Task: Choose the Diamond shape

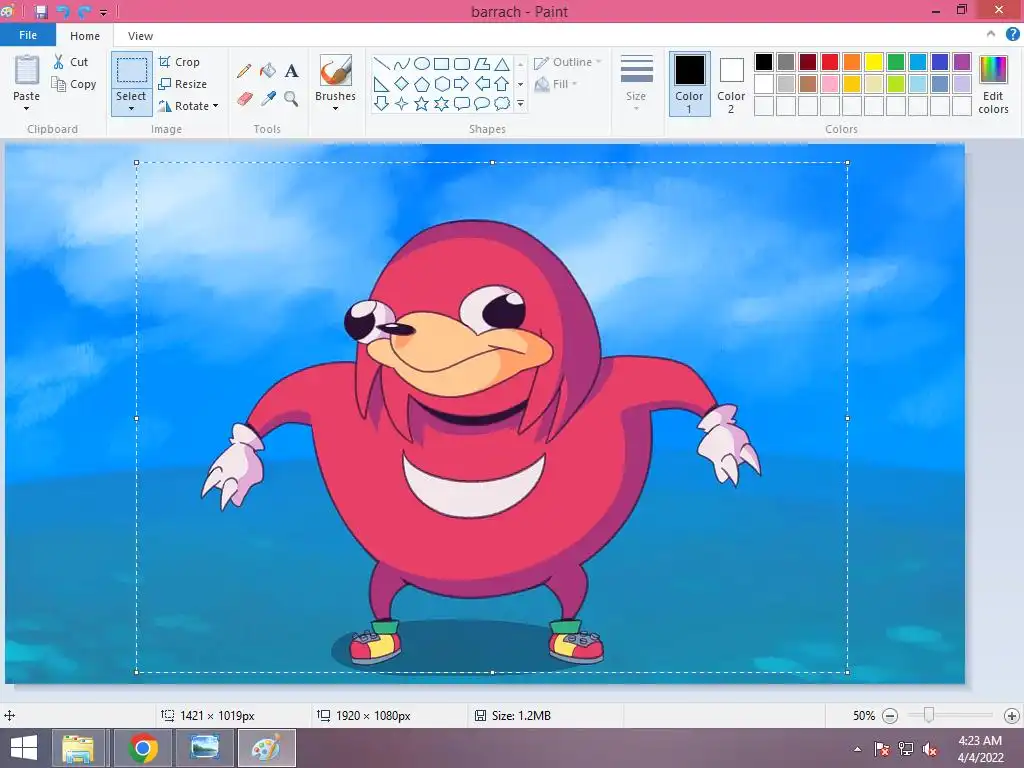Action: [402, 84]
